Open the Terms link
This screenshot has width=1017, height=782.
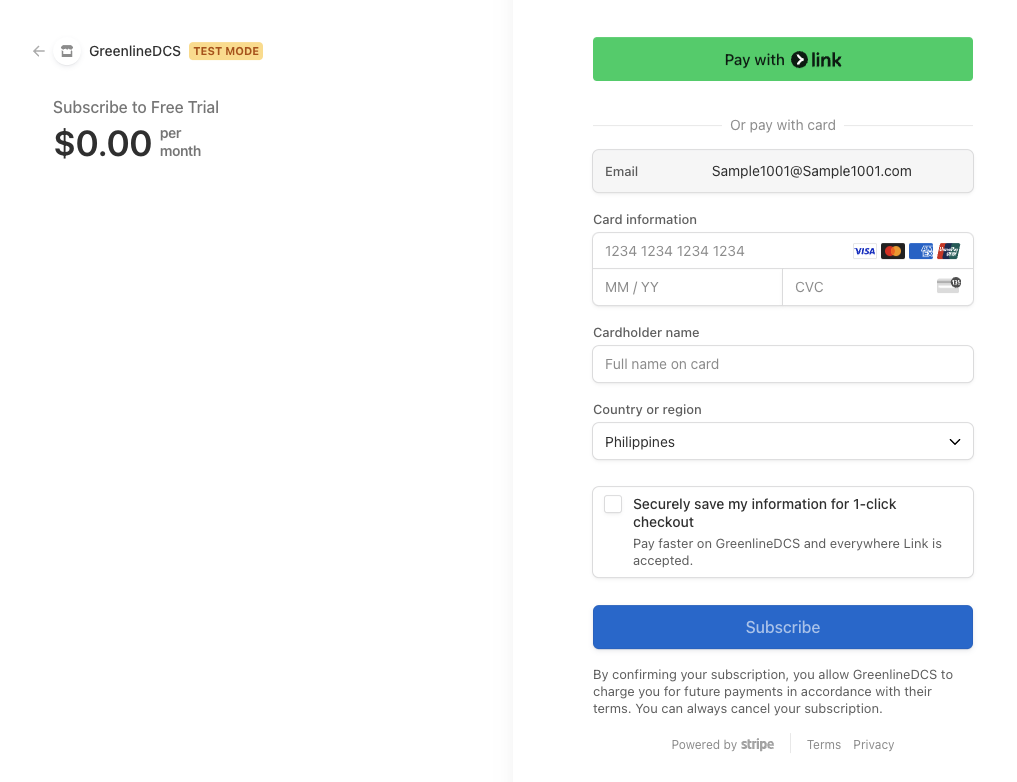tap(823, 744)
